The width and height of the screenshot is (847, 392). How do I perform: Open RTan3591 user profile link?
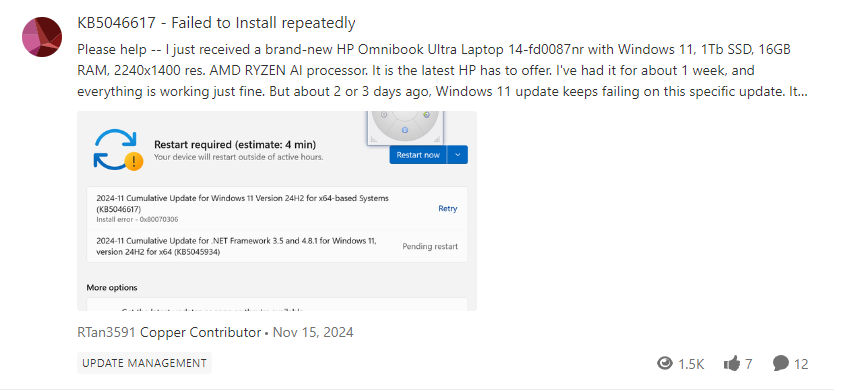click(x=106, y=332)
